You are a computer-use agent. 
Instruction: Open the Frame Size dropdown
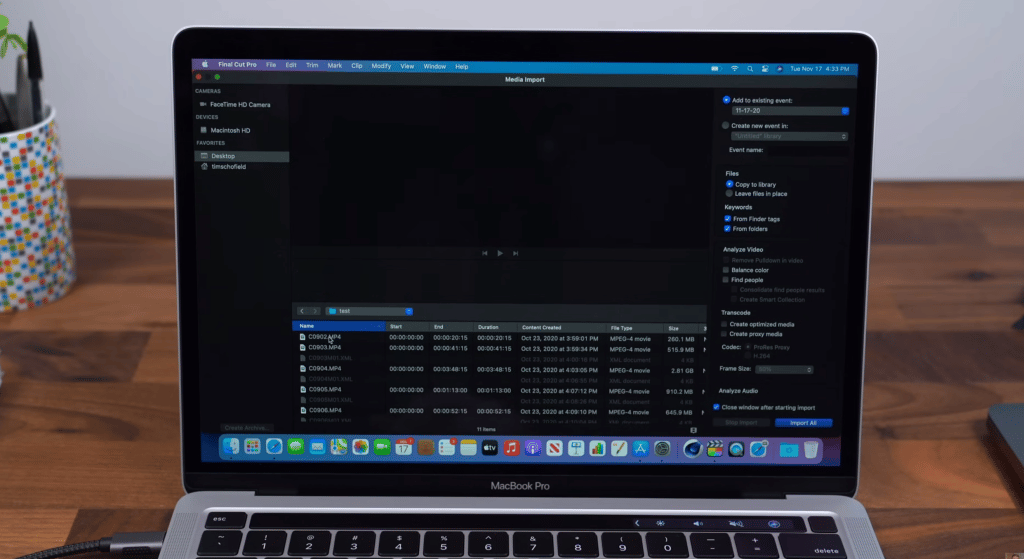(x=784, y=370)
